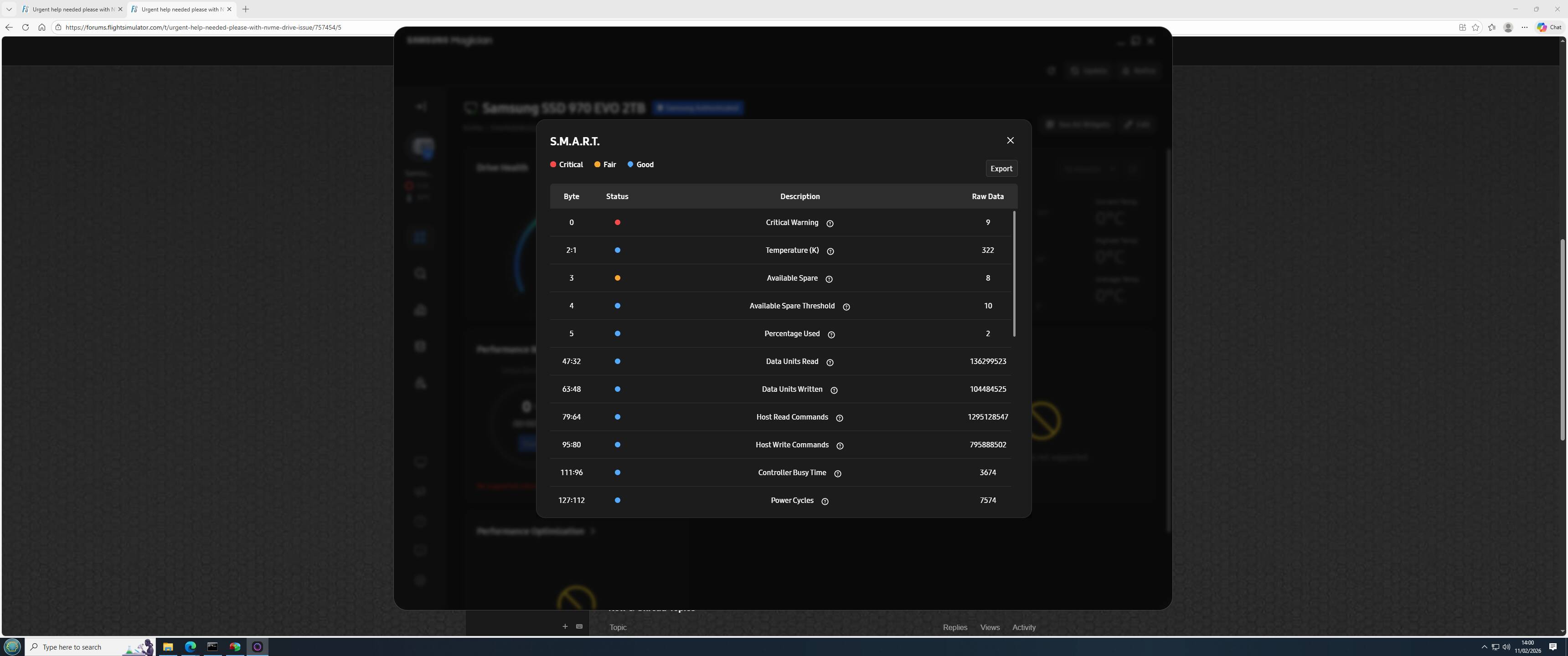Open info icon for Critical Warning

(830, 223)
